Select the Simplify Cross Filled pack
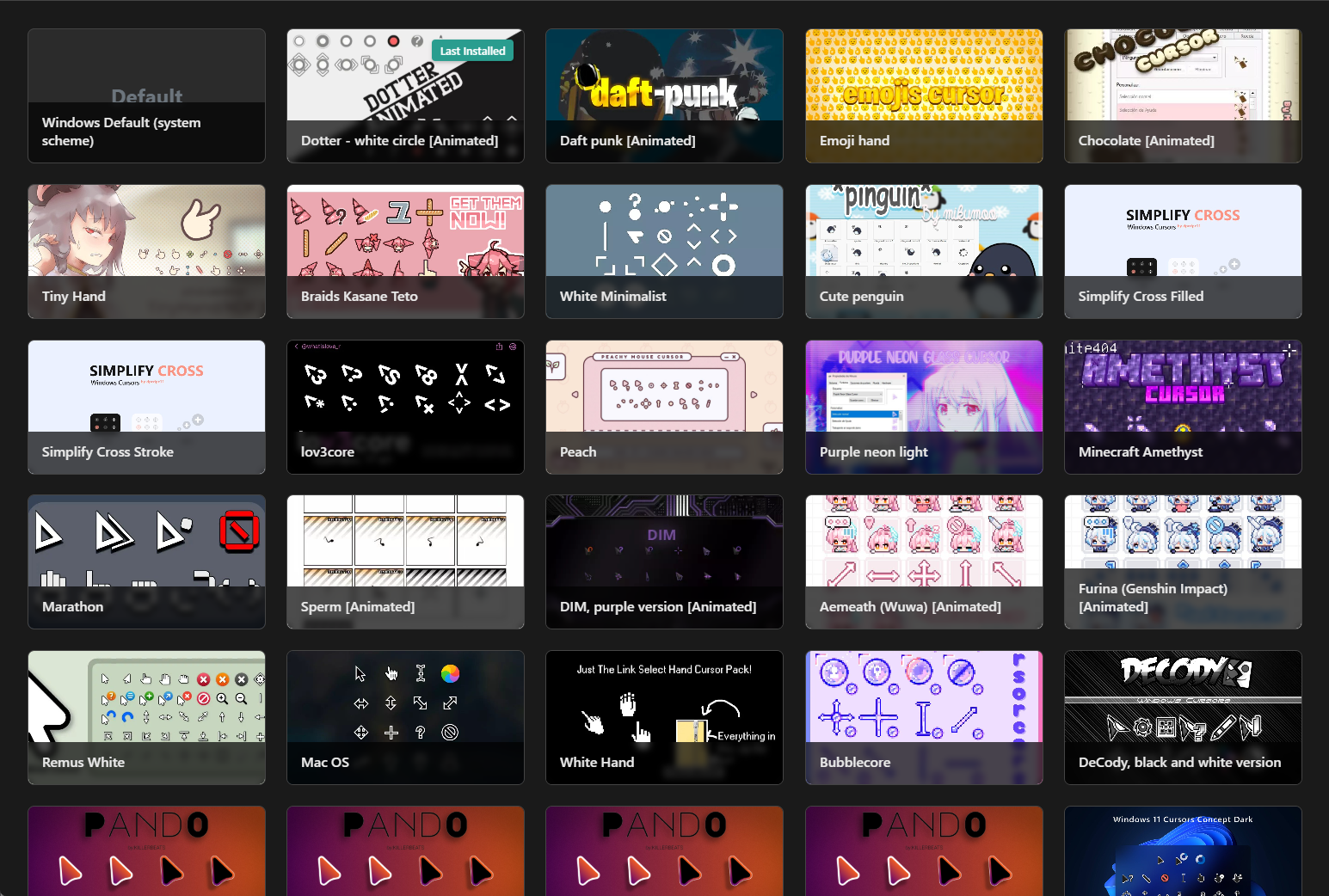 click(x=1183, y=251)
